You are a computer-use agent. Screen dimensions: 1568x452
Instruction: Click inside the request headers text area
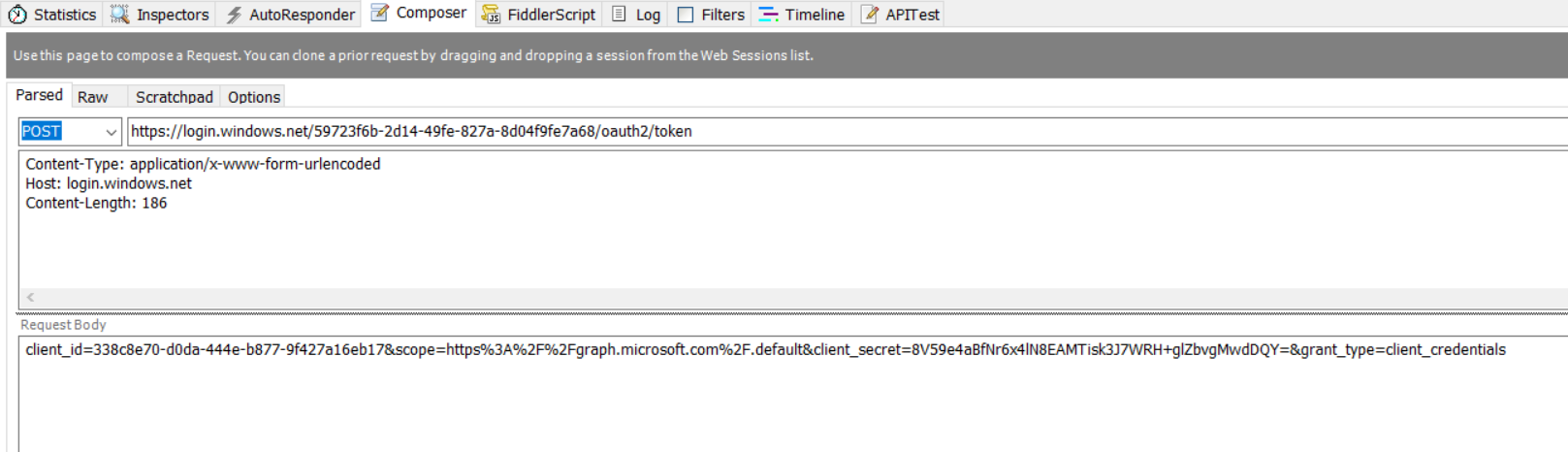pos(776,242)
